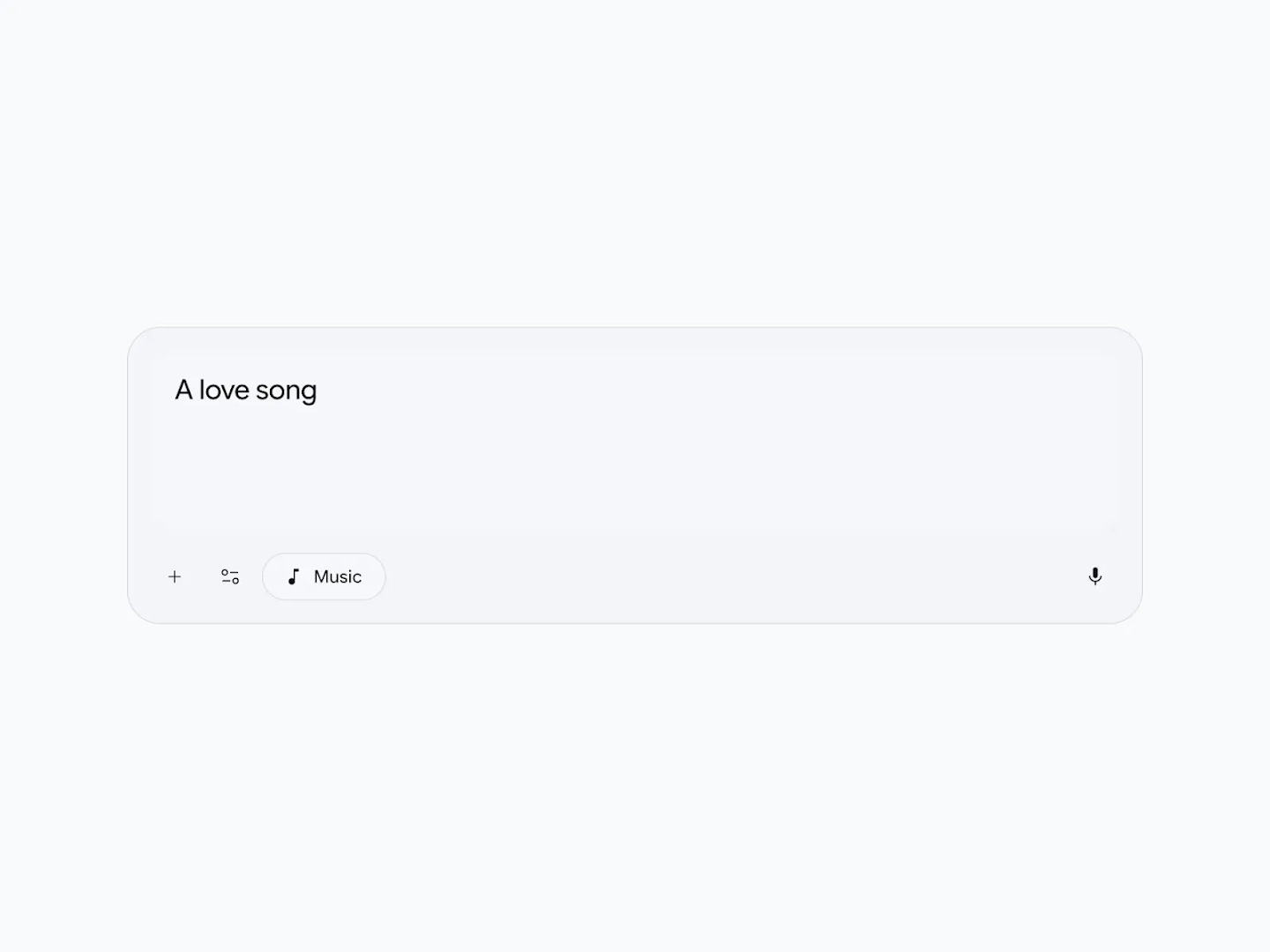This screenshot has height=952, width=1270.
Task: Disable Music generation mode
Action: pos(324,576)
